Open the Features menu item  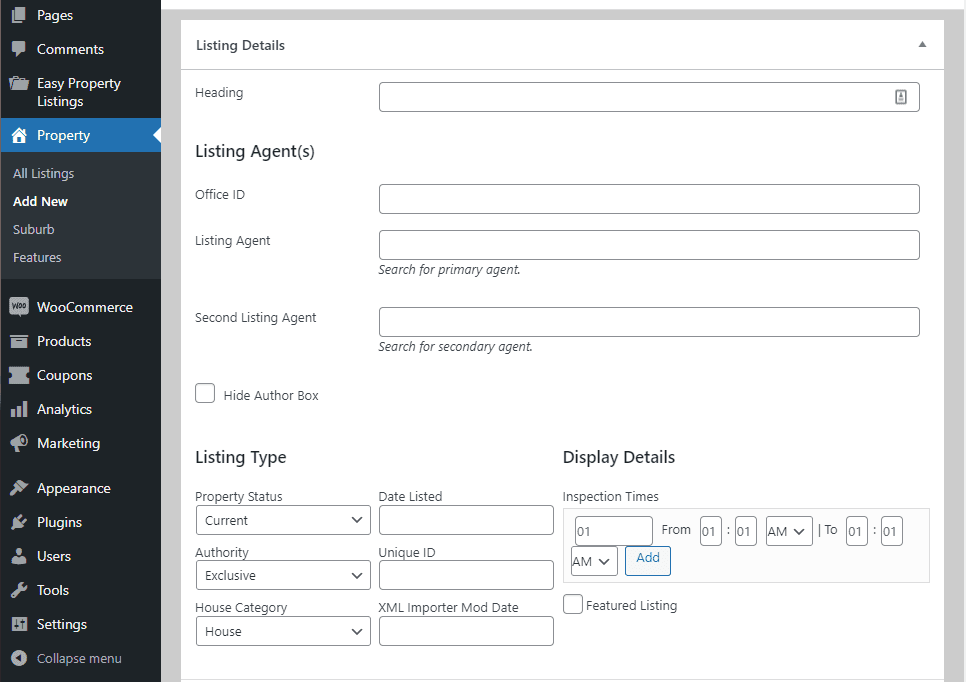pos(37,257)
